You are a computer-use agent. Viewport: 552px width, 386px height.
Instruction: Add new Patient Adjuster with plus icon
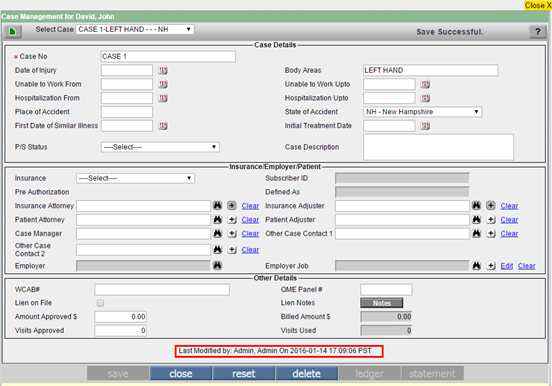coord(491,219)
